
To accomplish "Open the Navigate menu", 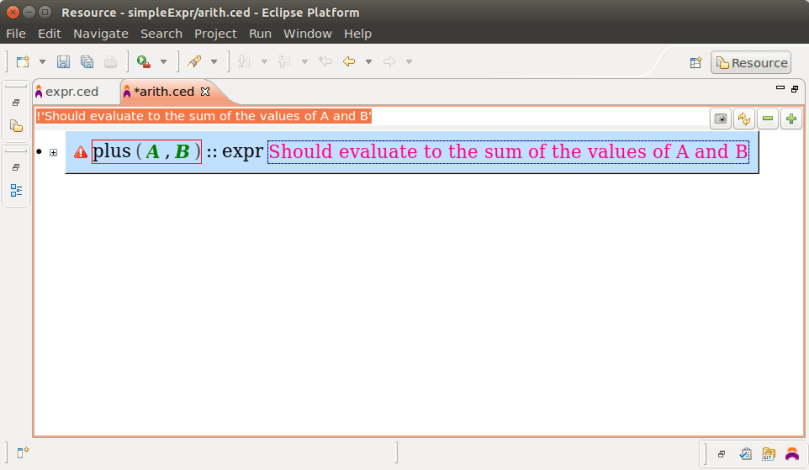I will click(x=101, y=33).
